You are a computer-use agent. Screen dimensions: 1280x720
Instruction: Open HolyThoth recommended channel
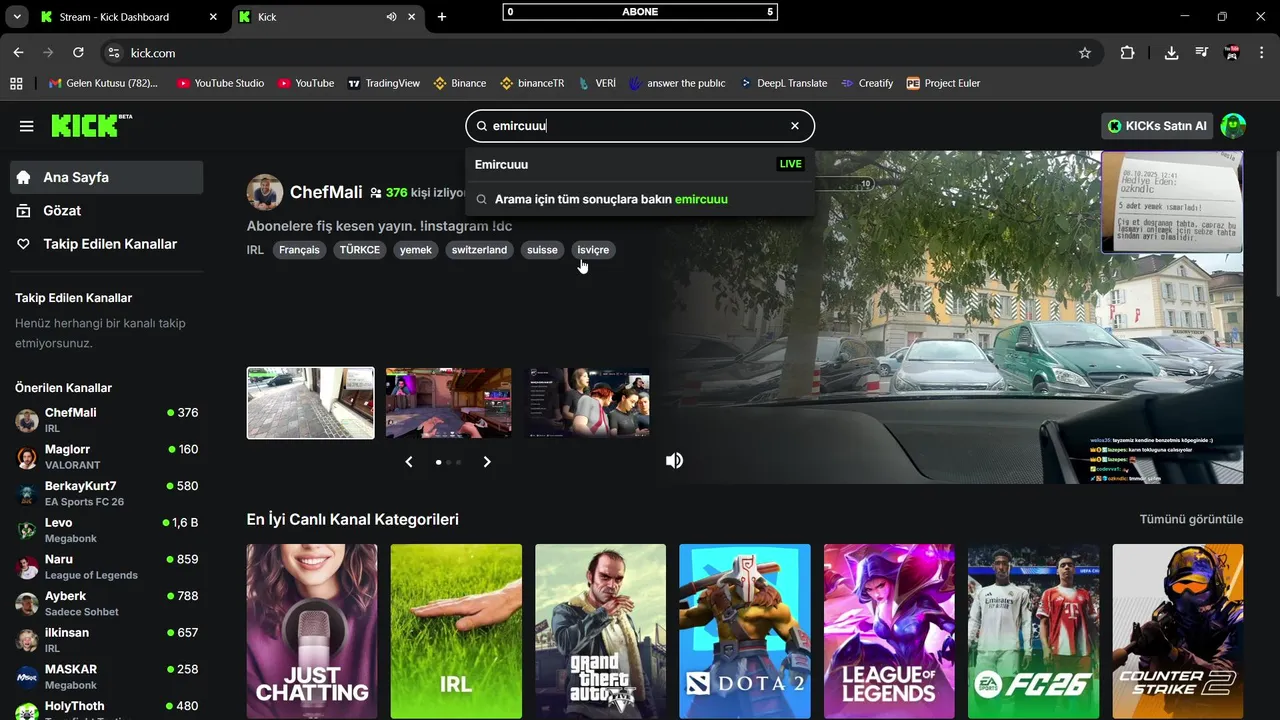(x=106, y=709)
